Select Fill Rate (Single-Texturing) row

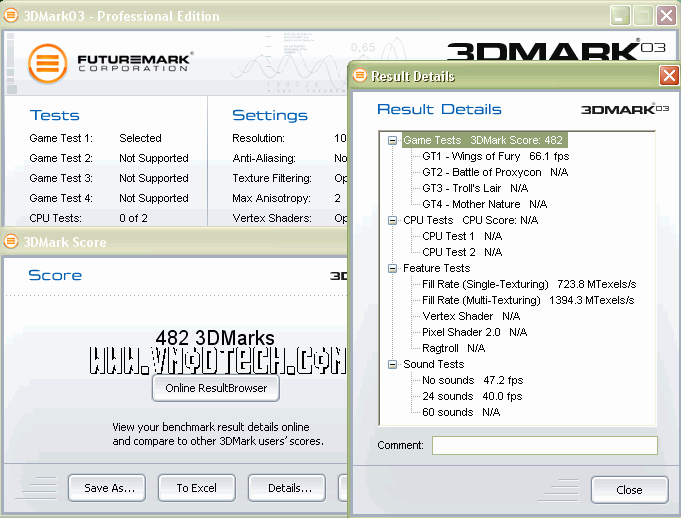(529, 284)
